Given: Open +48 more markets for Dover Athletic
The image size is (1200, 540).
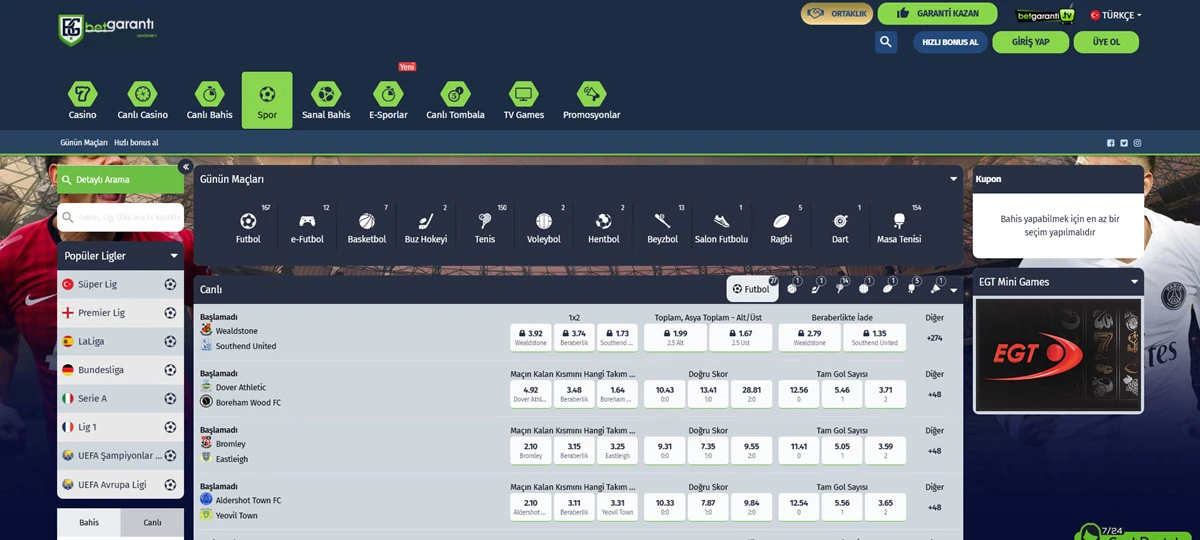Looking at the screenshot, I should tap(934, 394).
